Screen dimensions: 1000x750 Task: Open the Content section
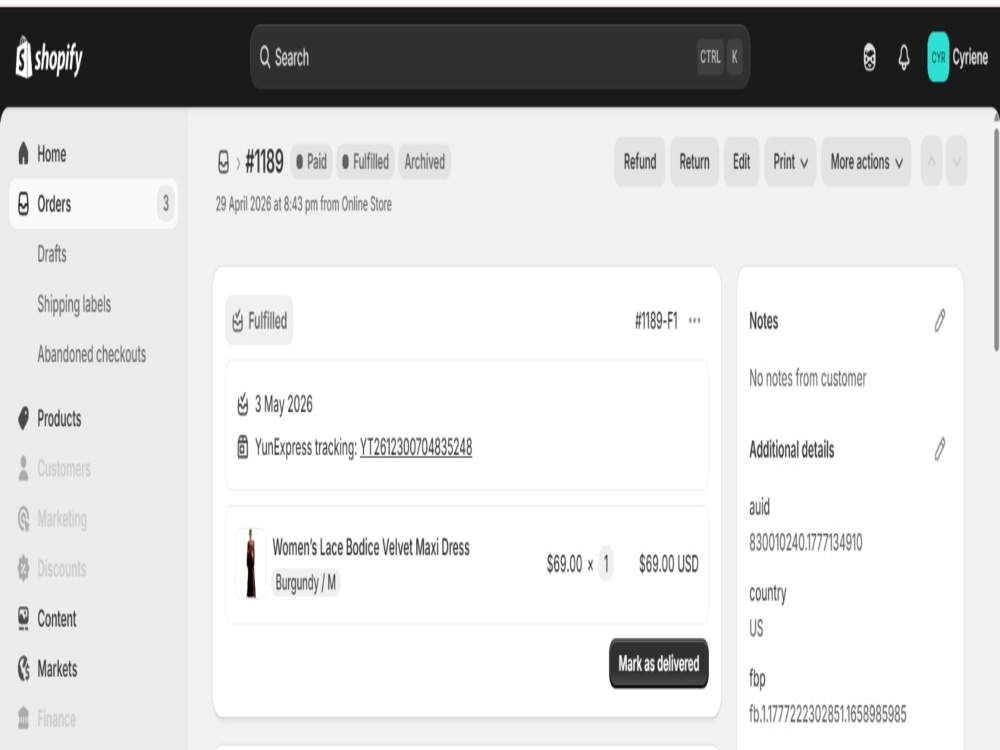pos(93,619)
